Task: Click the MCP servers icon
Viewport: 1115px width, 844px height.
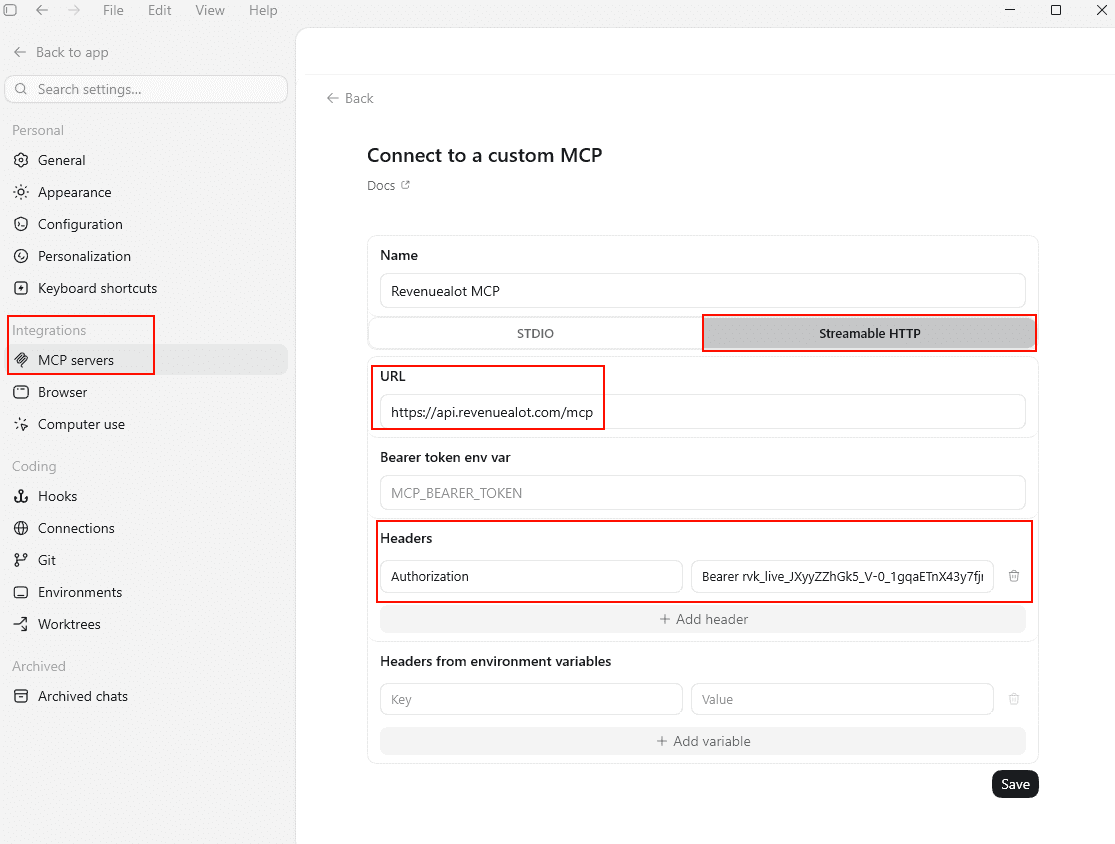Action: point(21,360)
